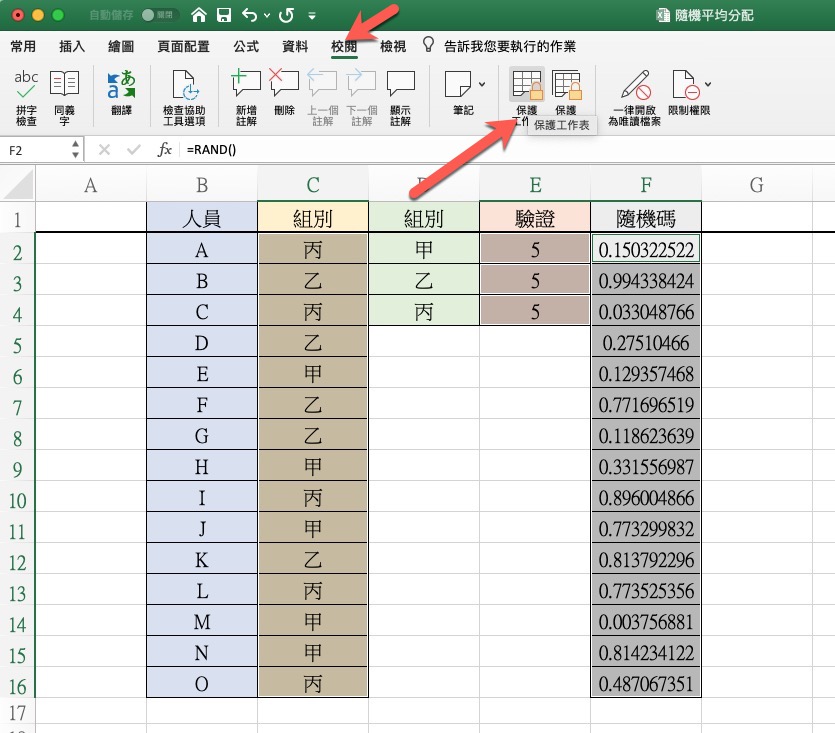Open the Quick Access Toolbar customize arrow
835x733 pixels.
[312, 16]
